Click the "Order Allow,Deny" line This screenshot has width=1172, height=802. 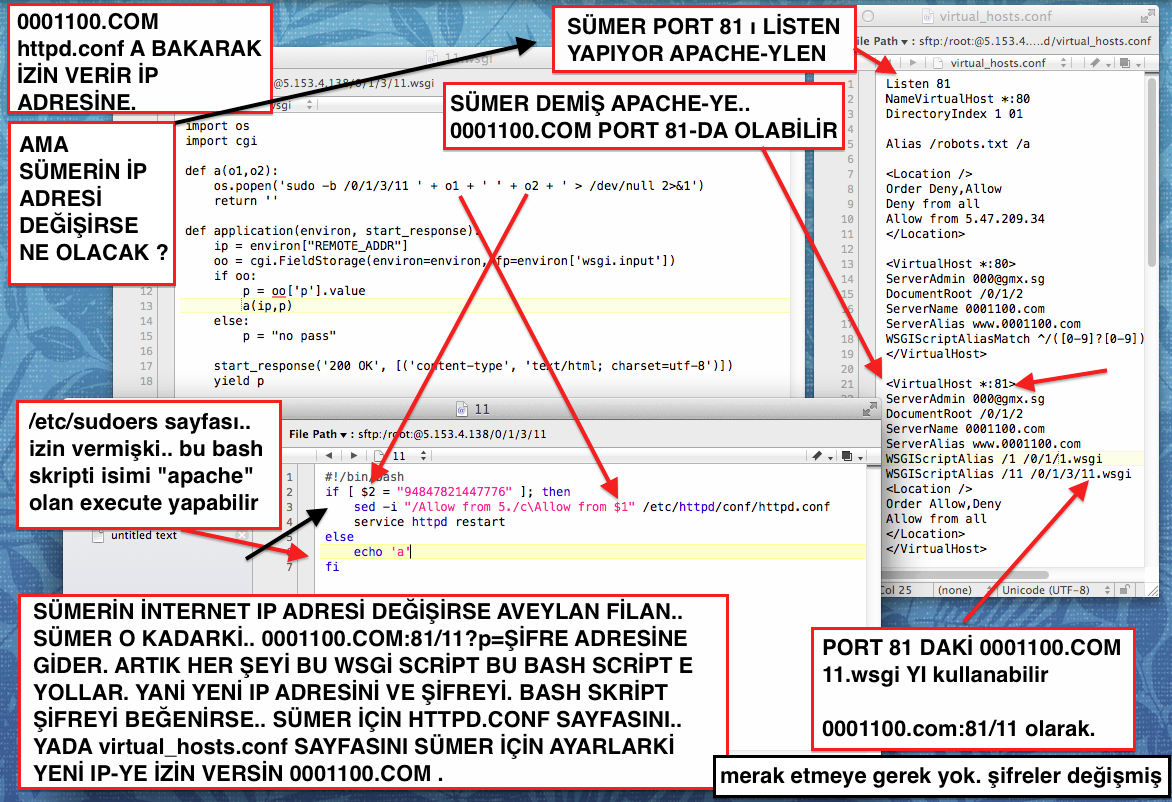943,504
